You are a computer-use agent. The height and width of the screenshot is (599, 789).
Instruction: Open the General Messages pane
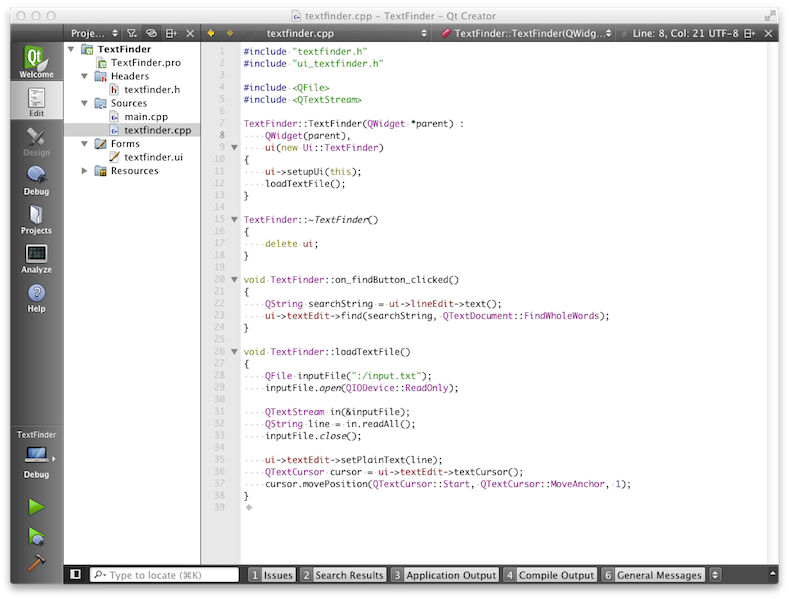[x=653, y=575]
